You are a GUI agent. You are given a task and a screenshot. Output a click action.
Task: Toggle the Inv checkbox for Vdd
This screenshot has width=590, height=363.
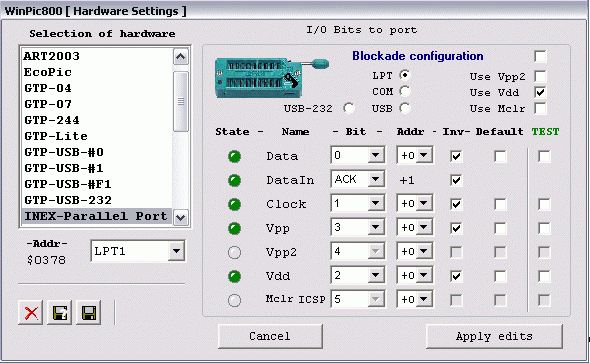[x=456, y=276]
